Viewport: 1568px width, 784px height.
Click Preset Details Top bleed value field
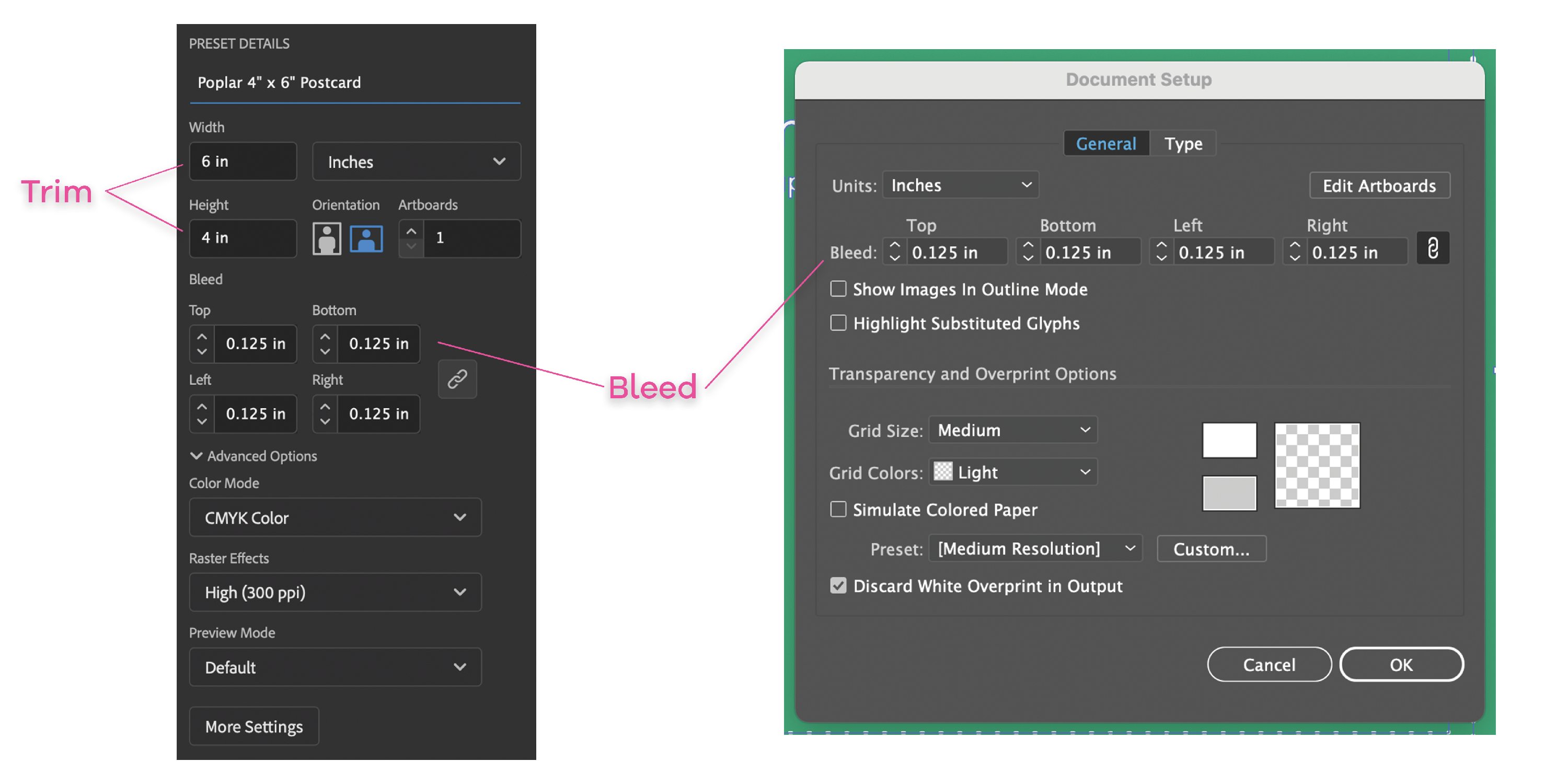256,344
